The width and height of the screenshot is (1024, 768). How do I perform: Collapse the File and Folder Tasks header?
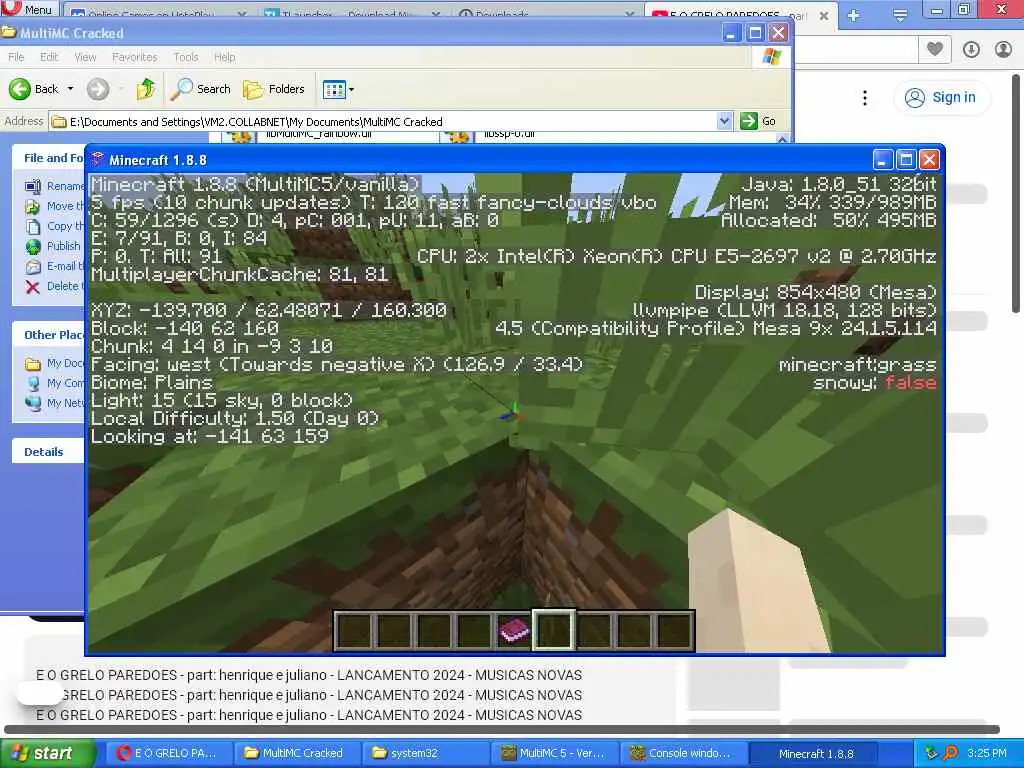(x=48, y=157)
